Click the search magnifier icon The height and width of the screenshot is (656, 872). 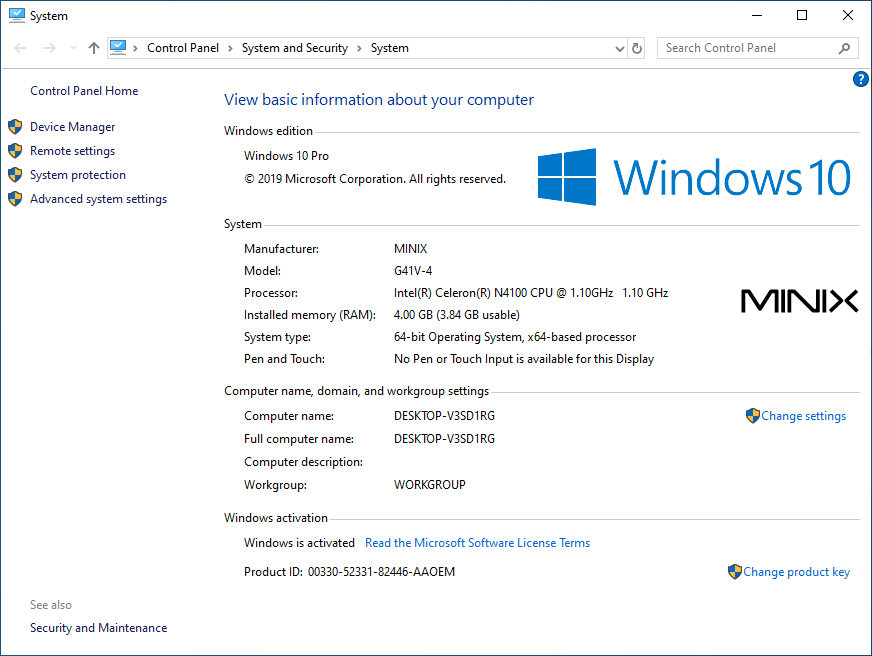coord(844,48)
